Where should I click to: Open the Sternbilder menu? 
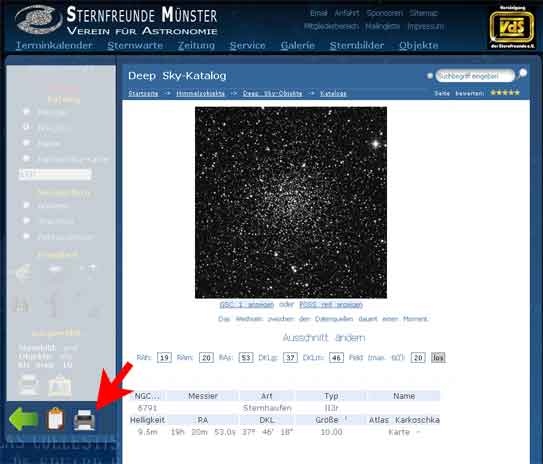[x=357, y=45]
